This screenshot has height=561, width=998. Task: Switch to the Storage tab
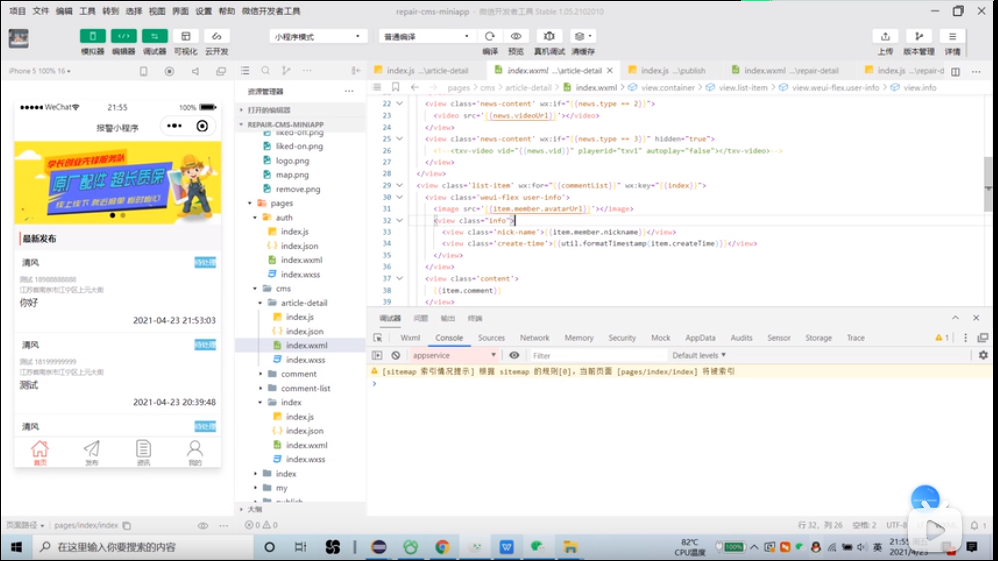(819, 338)
